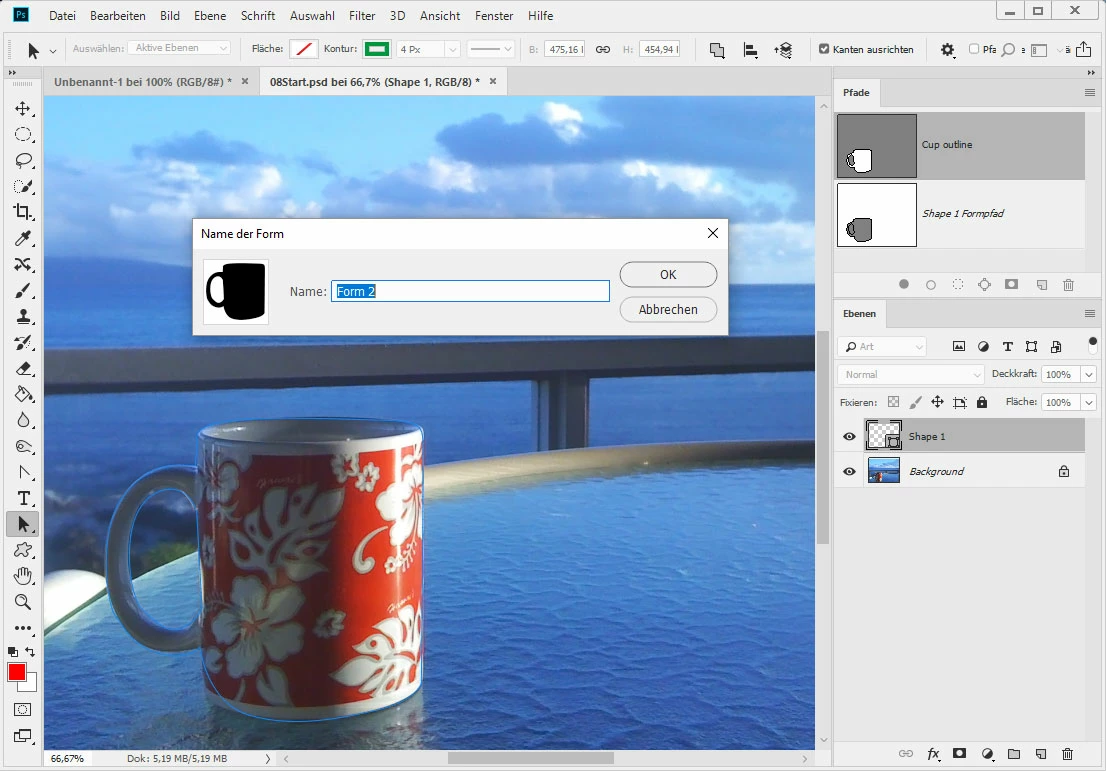Image resolution: width=1106 pixels, height=771 pixels.
Task: Select the Path Selection tool
Action: click(23, 524)
